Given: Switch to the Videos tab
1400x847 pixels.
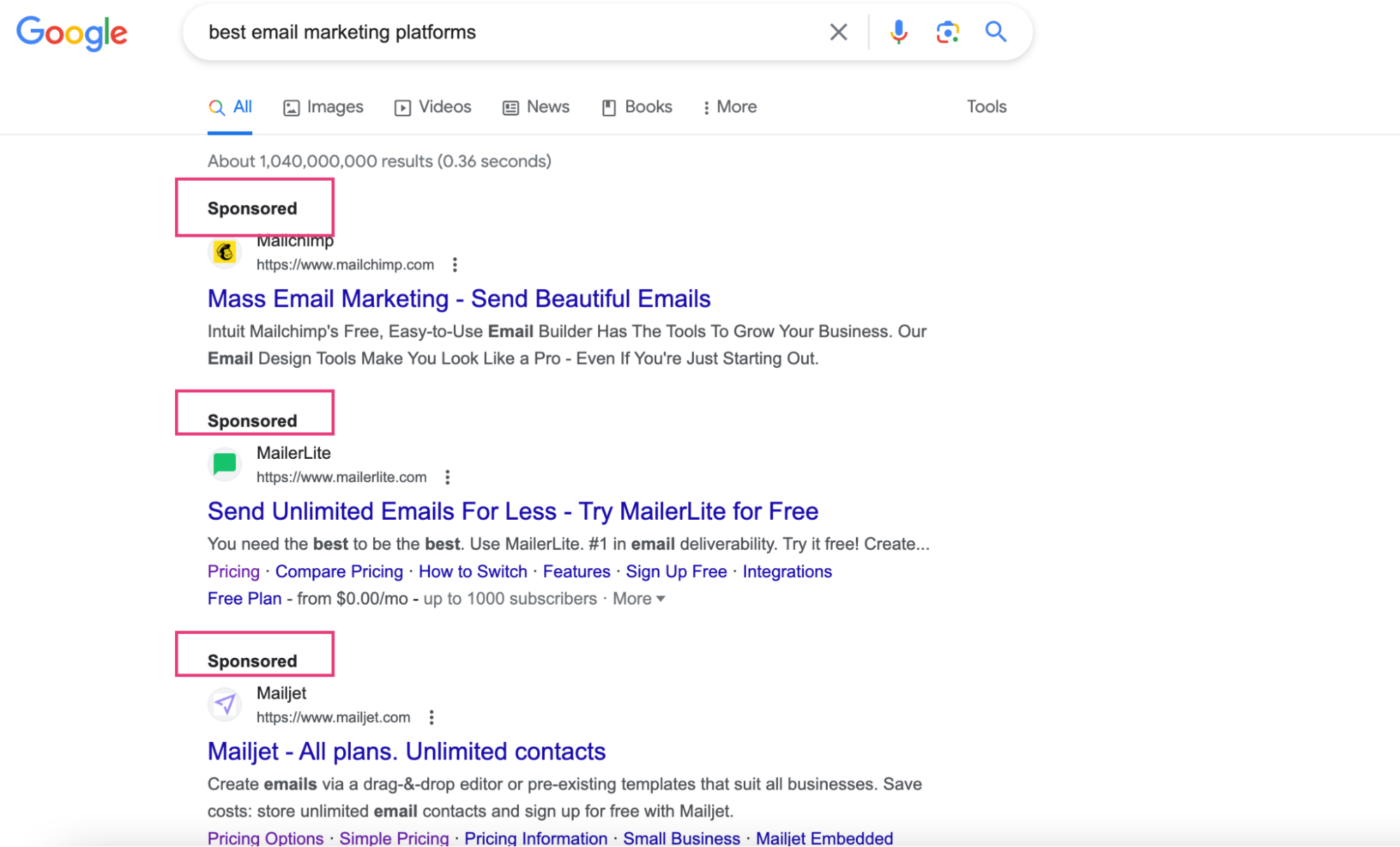Looking at the screenshot, I should 433,107.
